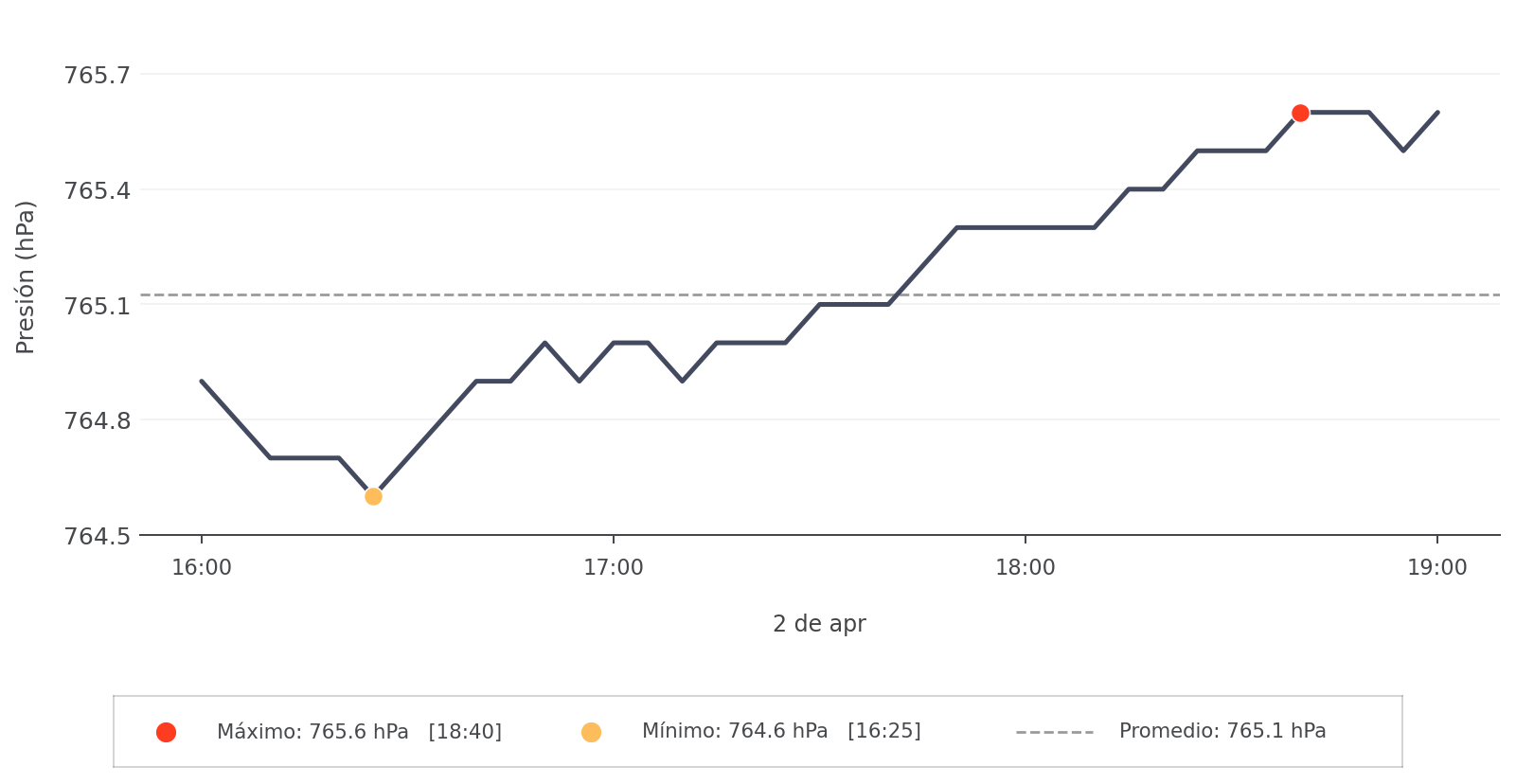Click the 764.8 y-axis label
The height and width of the screenshot is (784, 1516).
coord(98,420)
